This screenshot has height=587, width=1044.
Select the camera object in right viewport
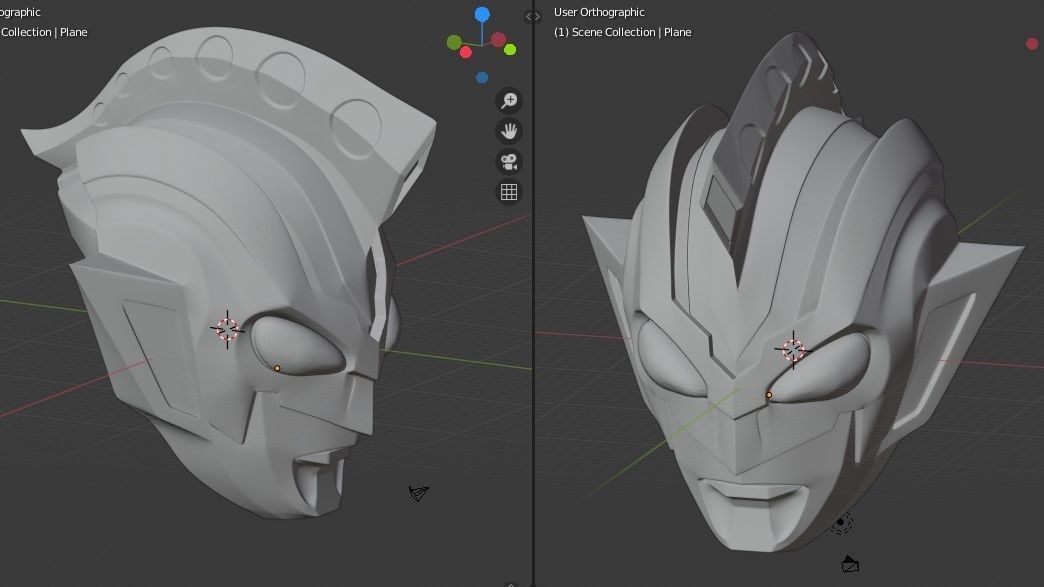[850, 564]
